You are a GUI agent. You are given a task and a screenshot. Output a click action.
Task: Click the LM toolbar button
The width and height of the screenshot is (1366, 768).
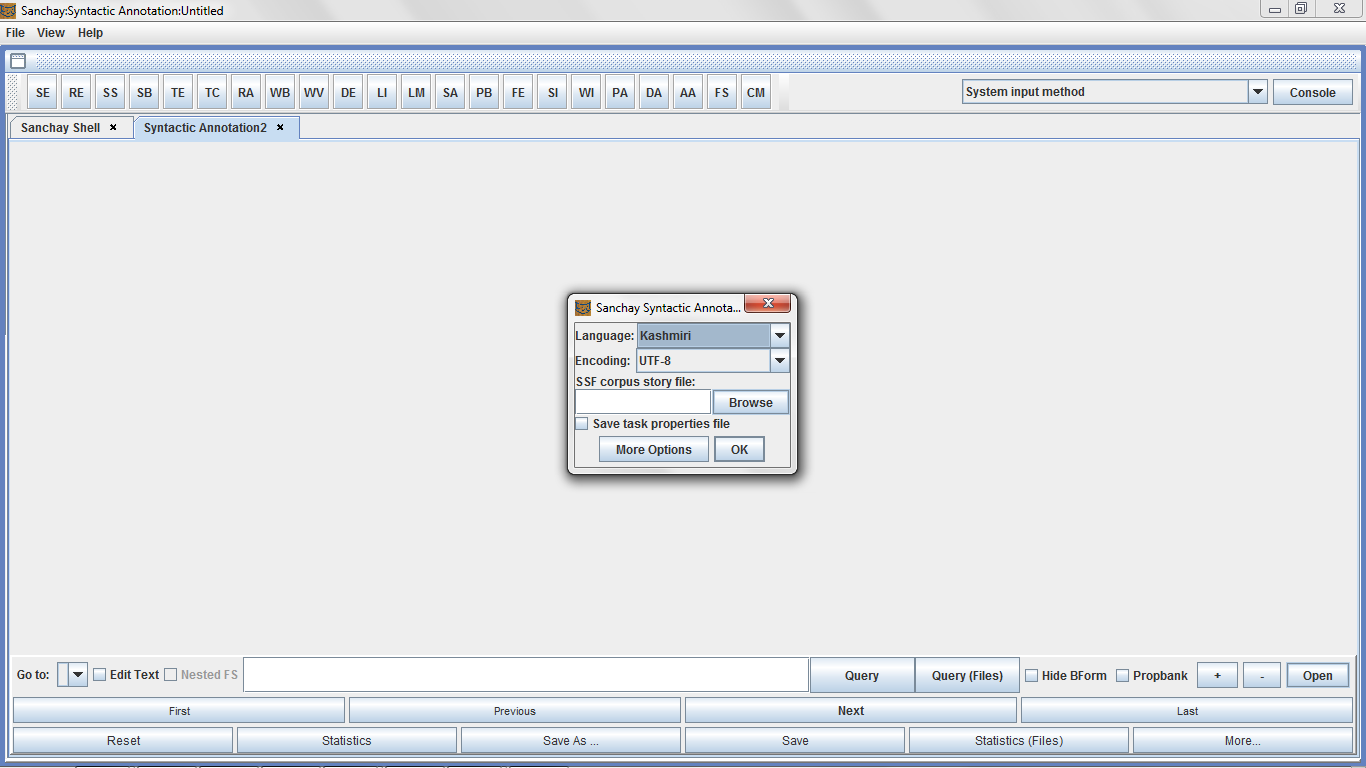pos(417,92)
